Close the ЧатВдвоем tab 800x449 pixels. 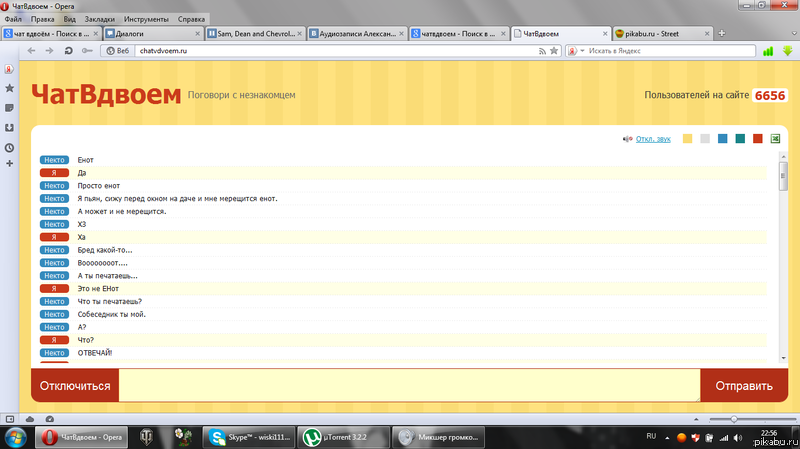pos(605,34)
